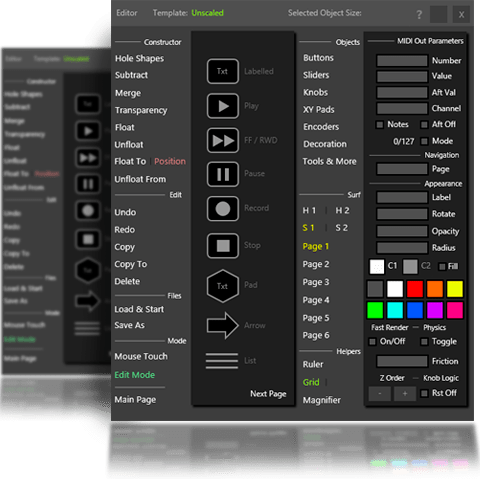Select the hexagon Pad shape icon
The height and width of the screenshot is (480, 480).
coord(223,286)
